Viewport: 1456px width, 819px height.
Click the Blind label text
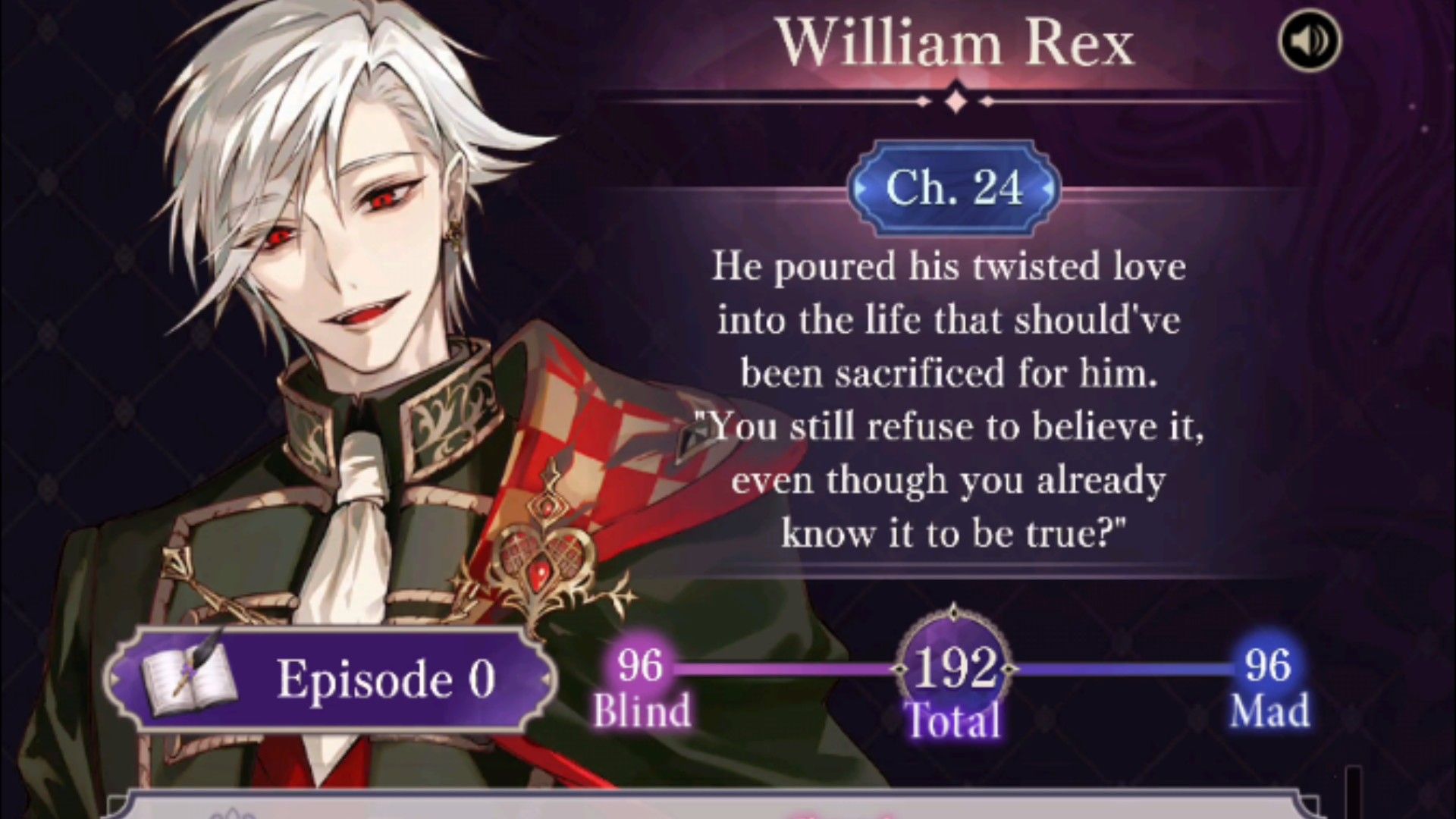[642, 711]
